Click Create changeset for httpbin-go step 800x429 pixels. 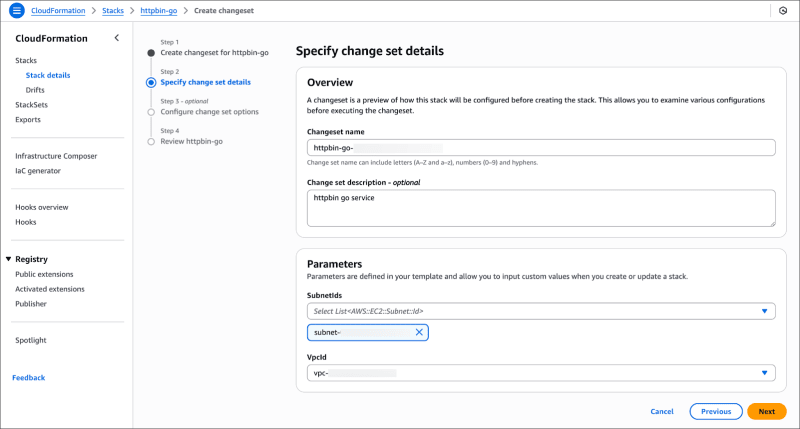214,53
